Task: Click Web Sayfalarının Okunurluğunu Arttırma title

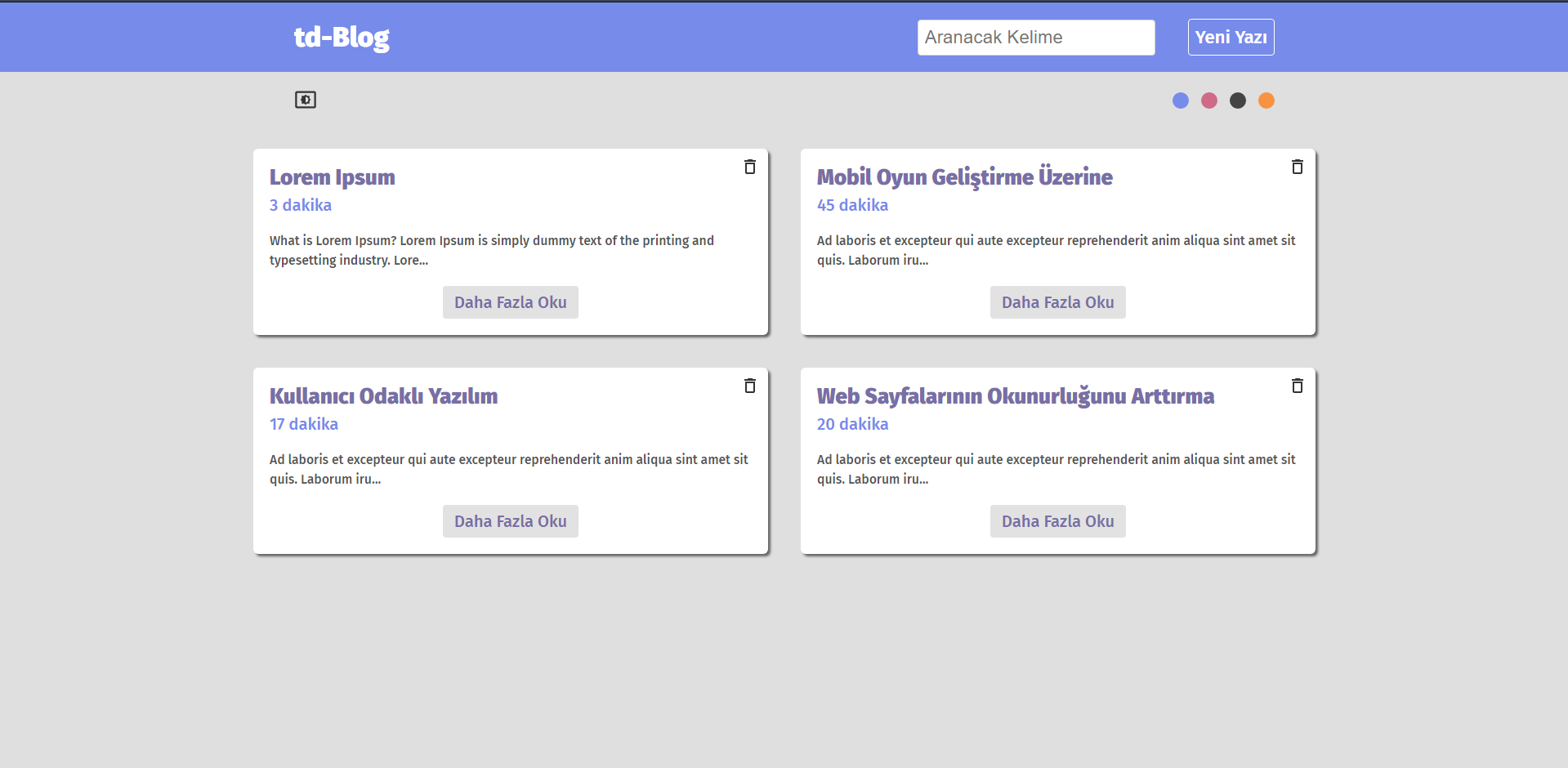Action: tap(1016, 396)
